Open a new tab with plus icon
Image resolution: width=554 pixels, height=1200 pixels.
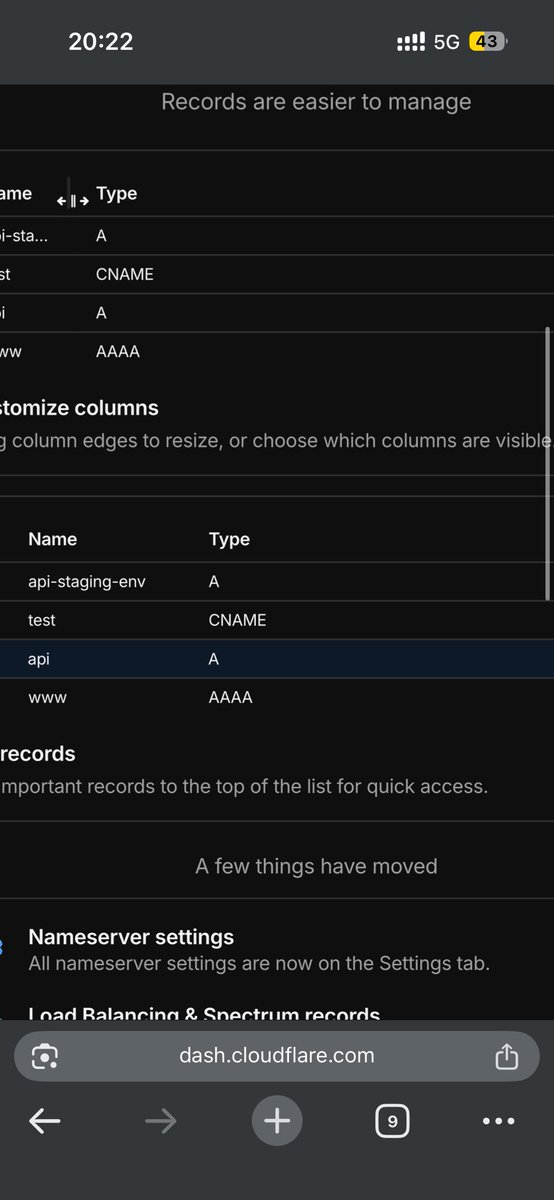tap(276, 1121)
